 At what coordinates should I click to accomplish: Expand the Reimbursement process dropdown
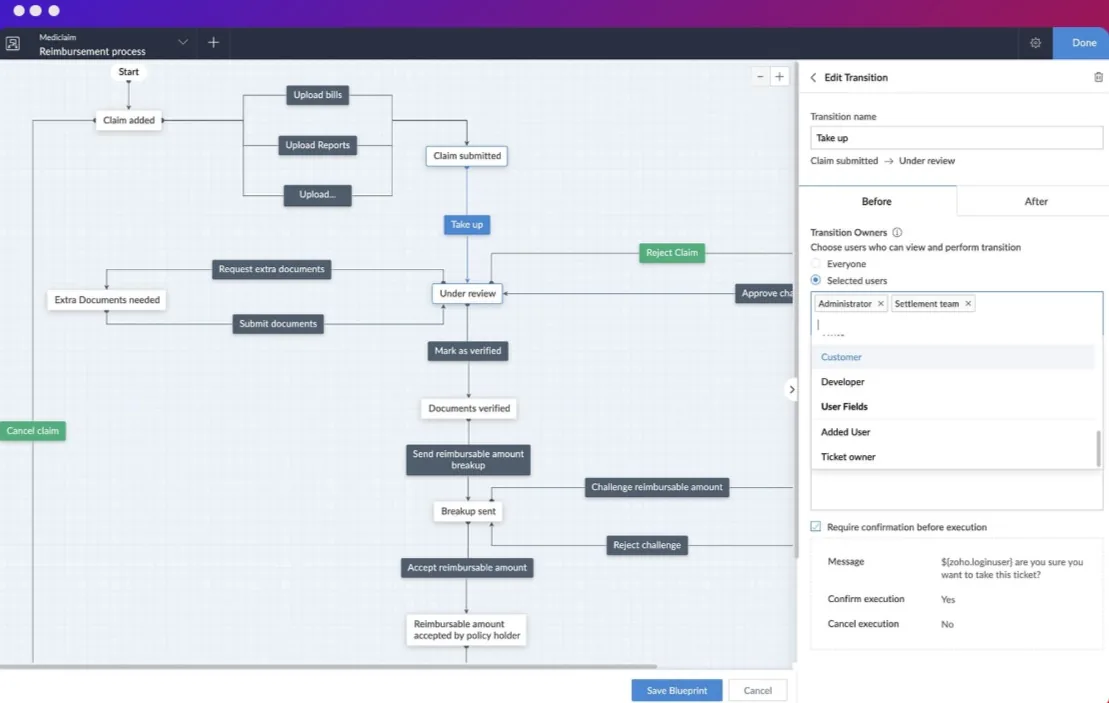(183, 42)
